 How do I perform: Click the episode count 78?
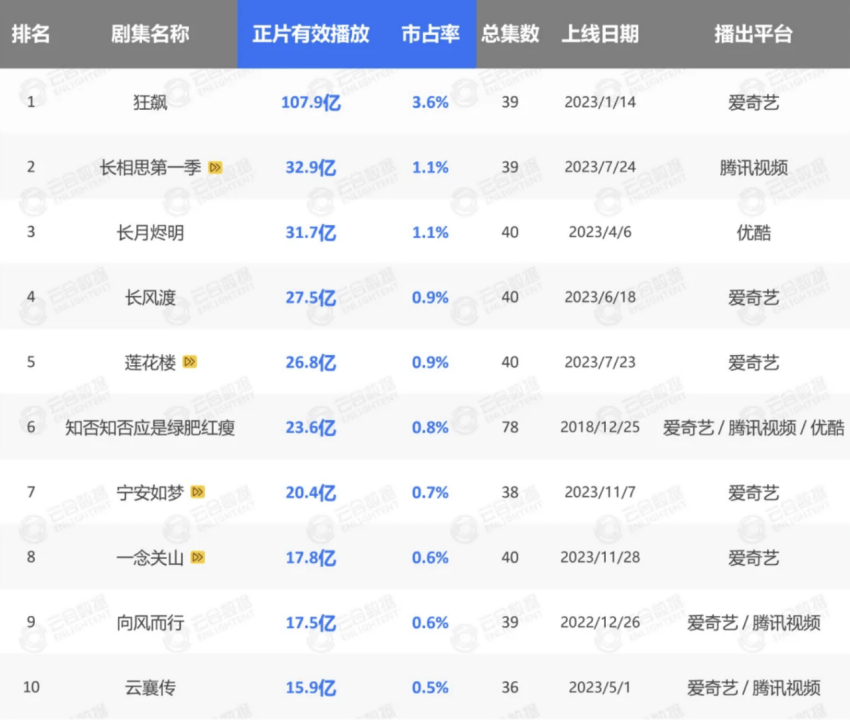(510, 427)
